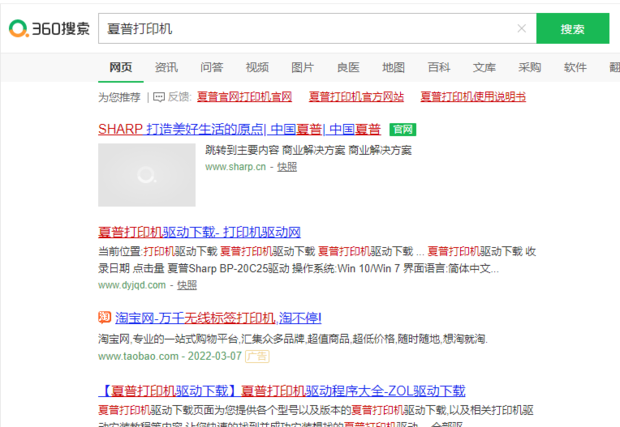This screenshot has width=620, height=427.
Task: Click the 360搜索 logo
Action: 49,28
